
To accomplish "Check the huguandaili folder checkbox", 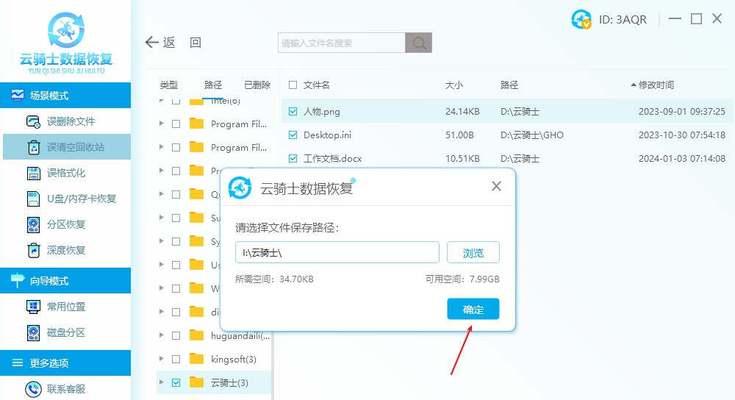I will (x=176, y=336).
